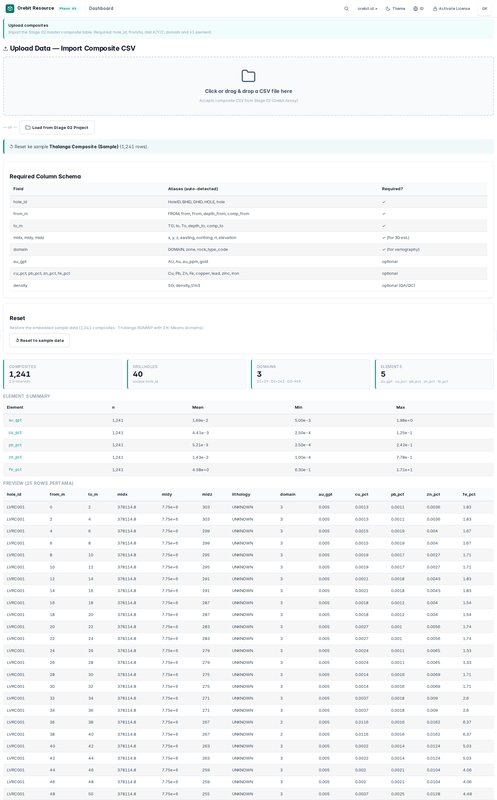Click the Required Column Schema heading
This screenshot has height=800, width=497.
coord(45,177)
